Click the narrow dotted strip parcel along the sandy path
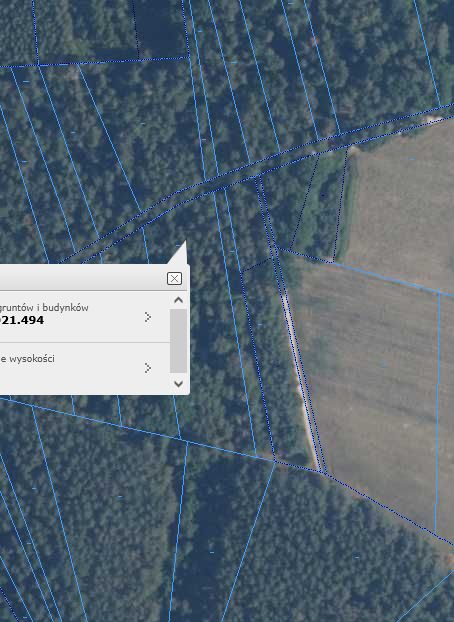The width and height of the screenshot is (454, 622). click(292, 323)
